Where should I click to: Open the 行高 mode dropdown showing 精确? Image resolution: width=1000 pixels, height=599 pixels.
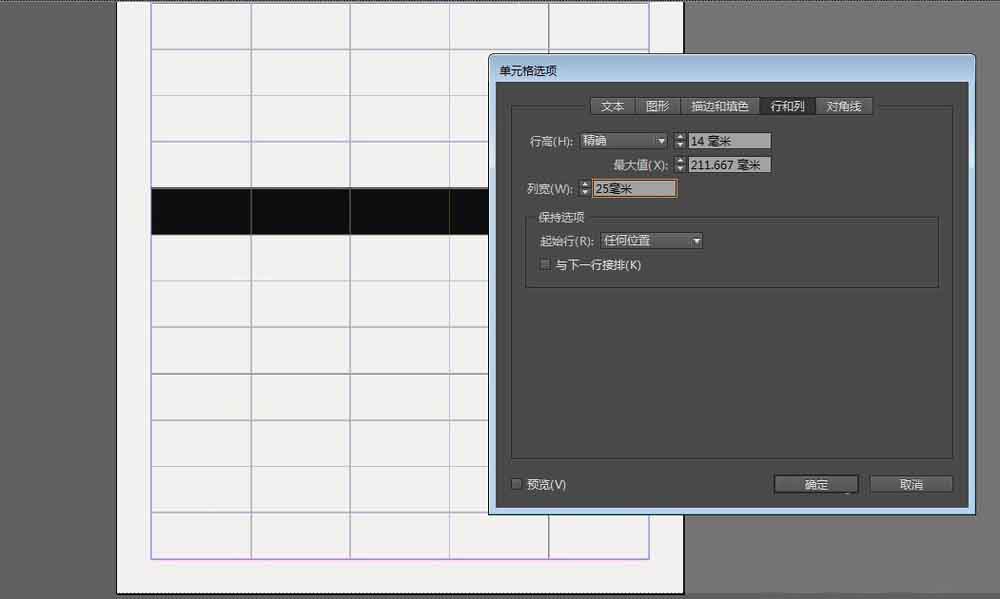[x=624, y=140]
